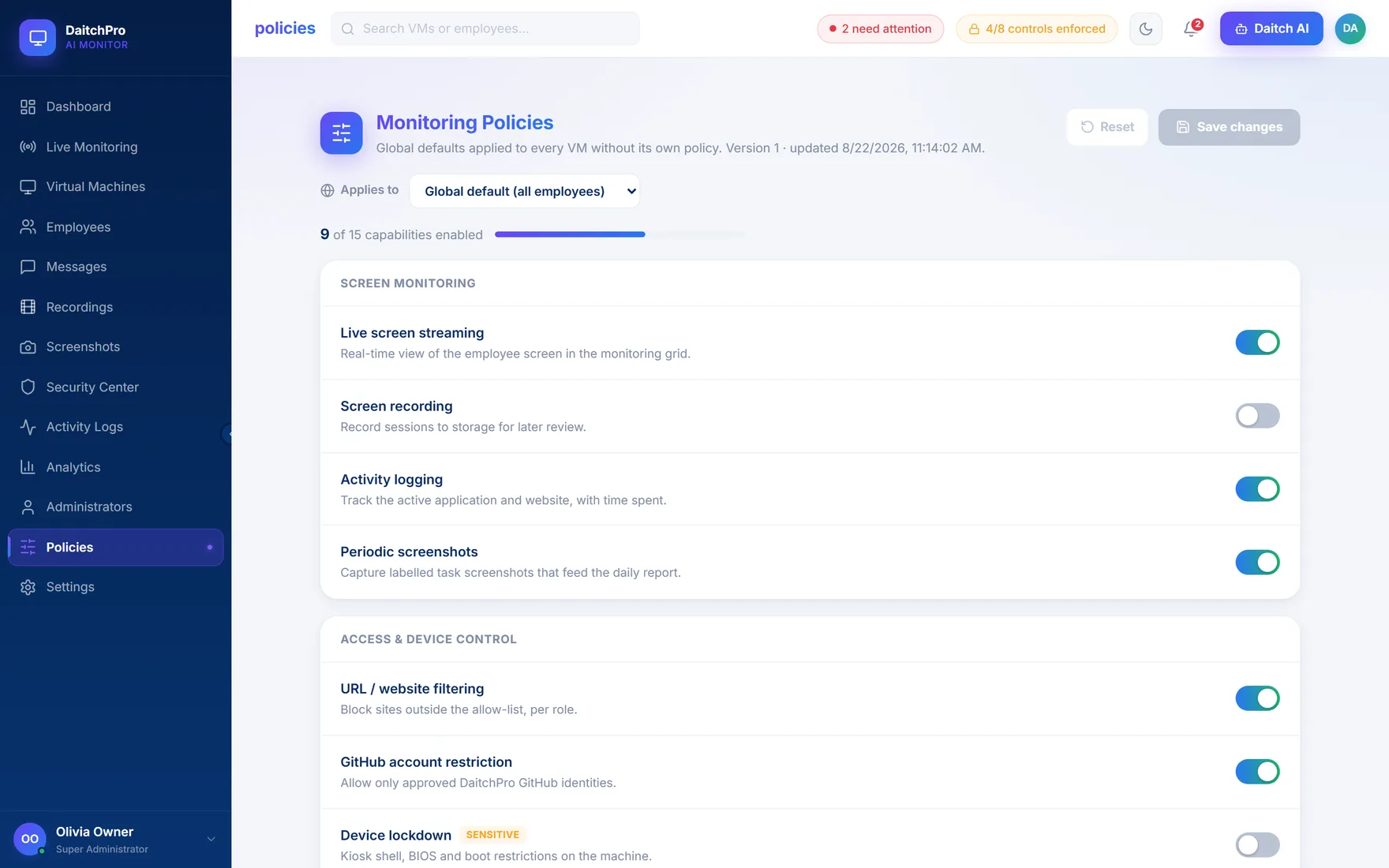Click the Monitoring Policies sliders icon
Image resolution: width=1389 pixels, height=868 pixels.
pos(341,133)
